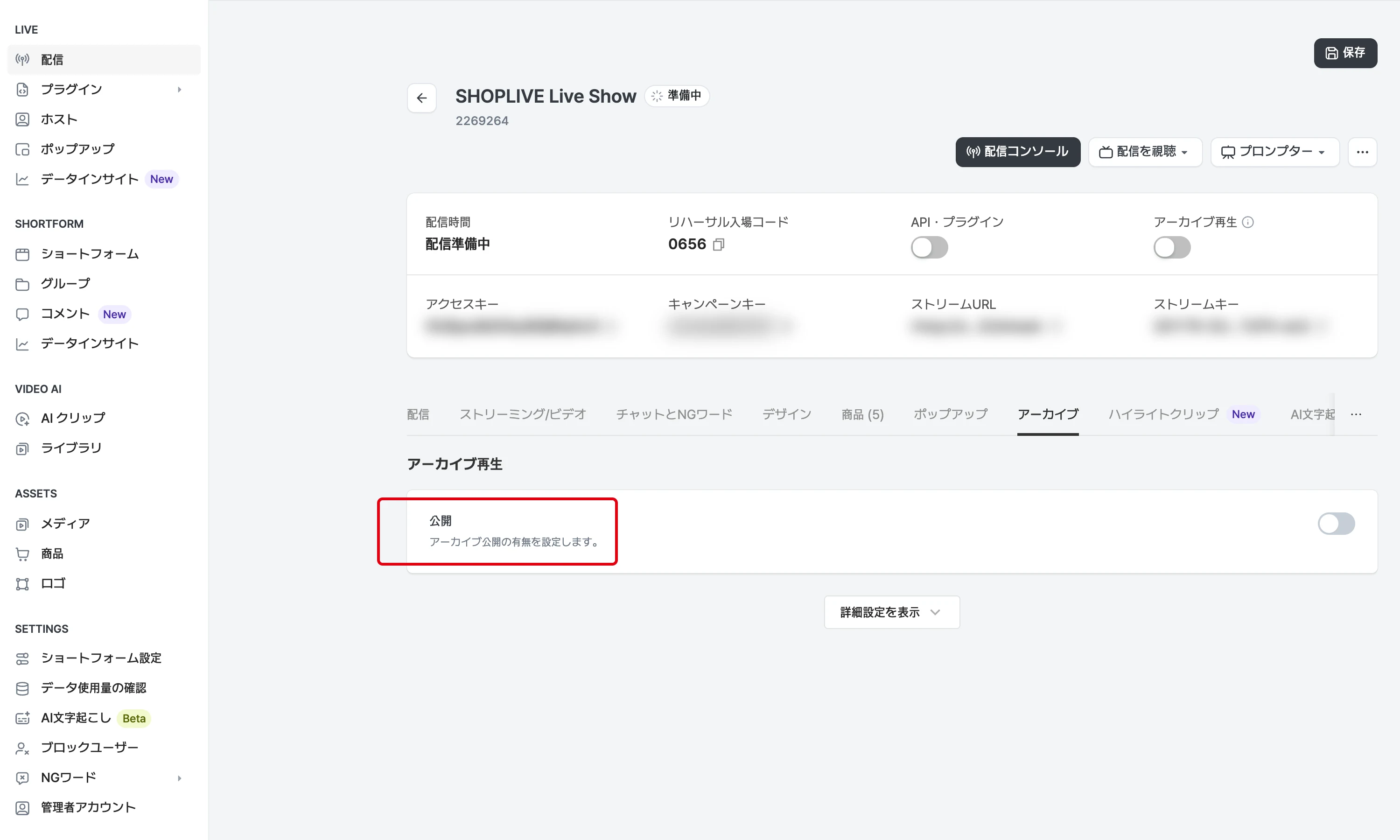
Task: Expand the NGワード submenu arrow
Action: 179,778
